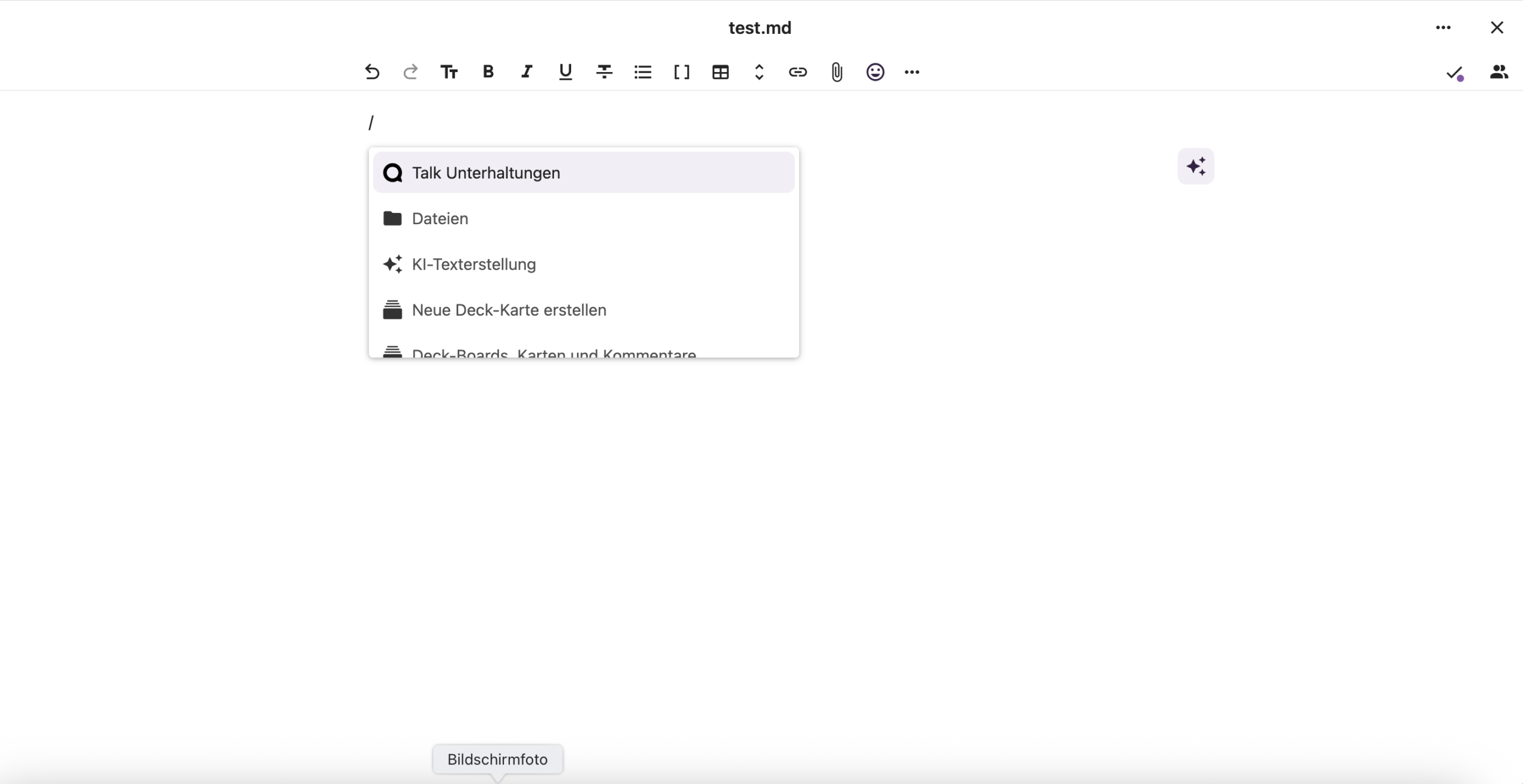The height and width of the screenshot is (784, 1523).
Task: Apply strikethrough formatting
Action: tap(604, 72)
